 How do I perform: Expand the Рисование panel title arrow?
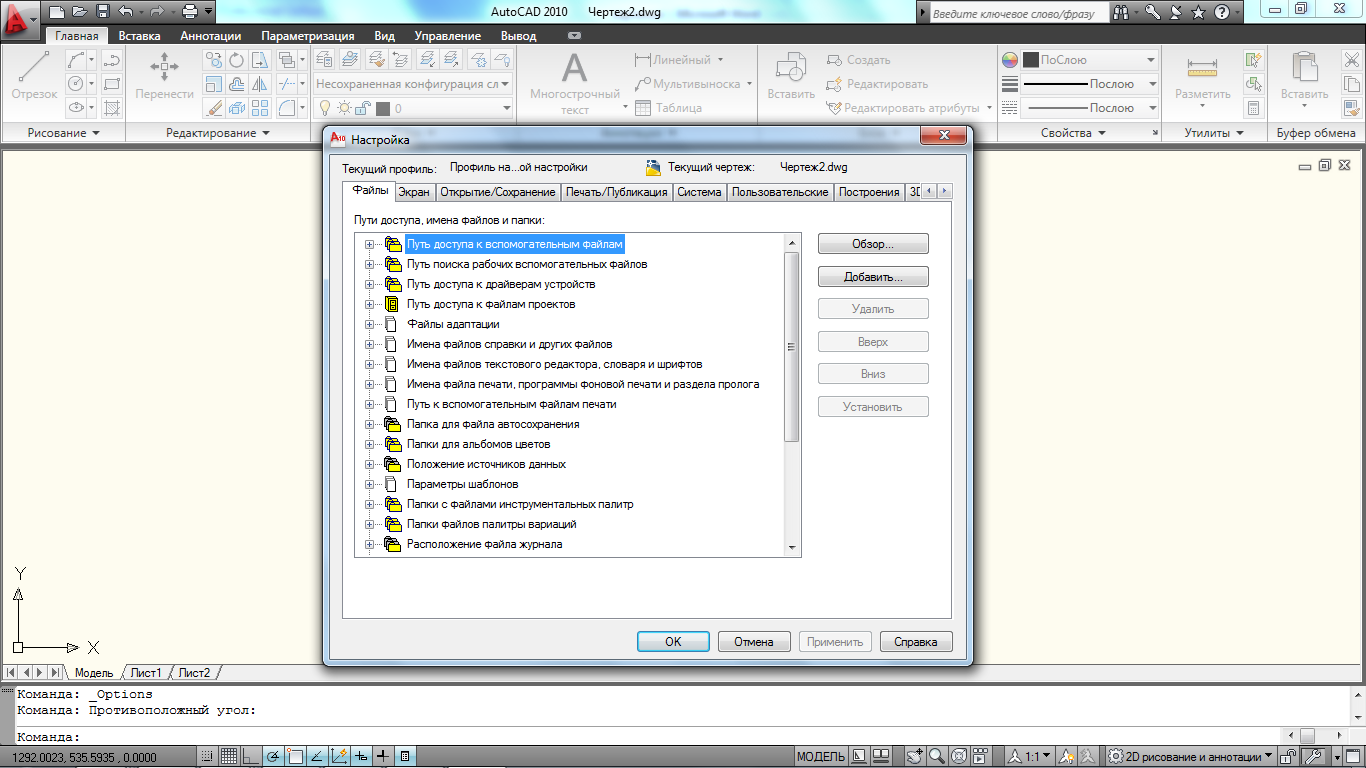(x=97, y=133)
